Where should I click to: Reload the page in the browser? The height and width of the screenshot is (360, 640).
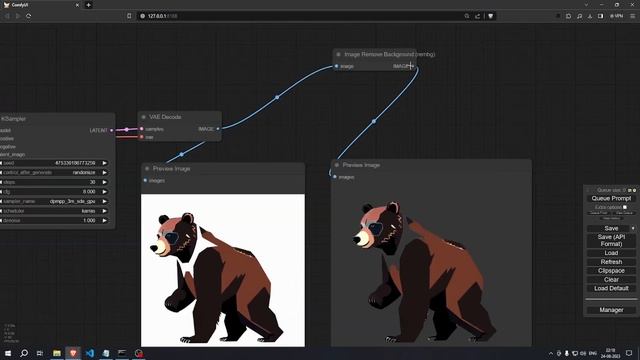click(29, 16)
